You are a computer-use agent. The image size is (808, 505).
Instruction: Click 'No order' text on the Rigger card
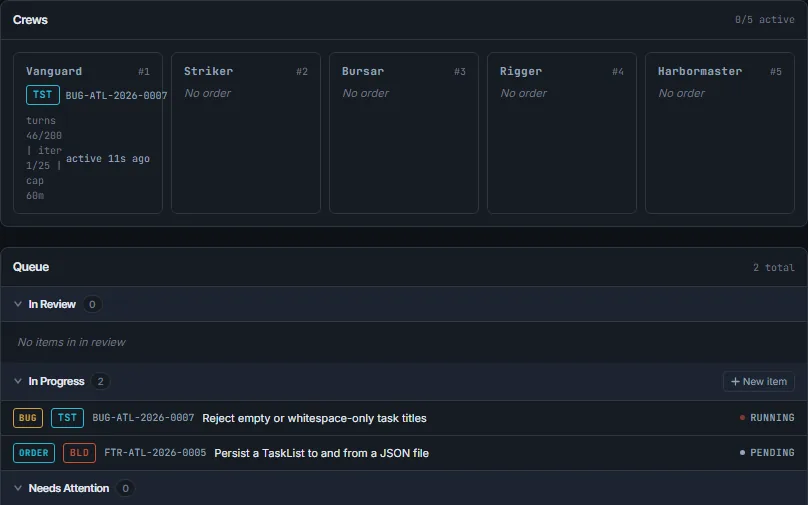pos(524,93)
